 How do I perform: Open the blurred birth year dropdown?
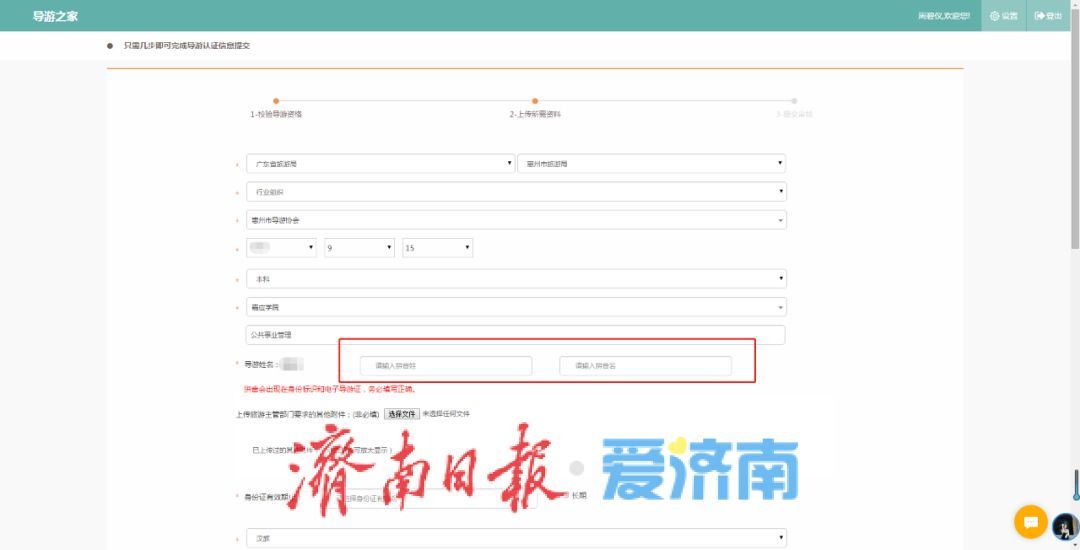click(281, 248)
